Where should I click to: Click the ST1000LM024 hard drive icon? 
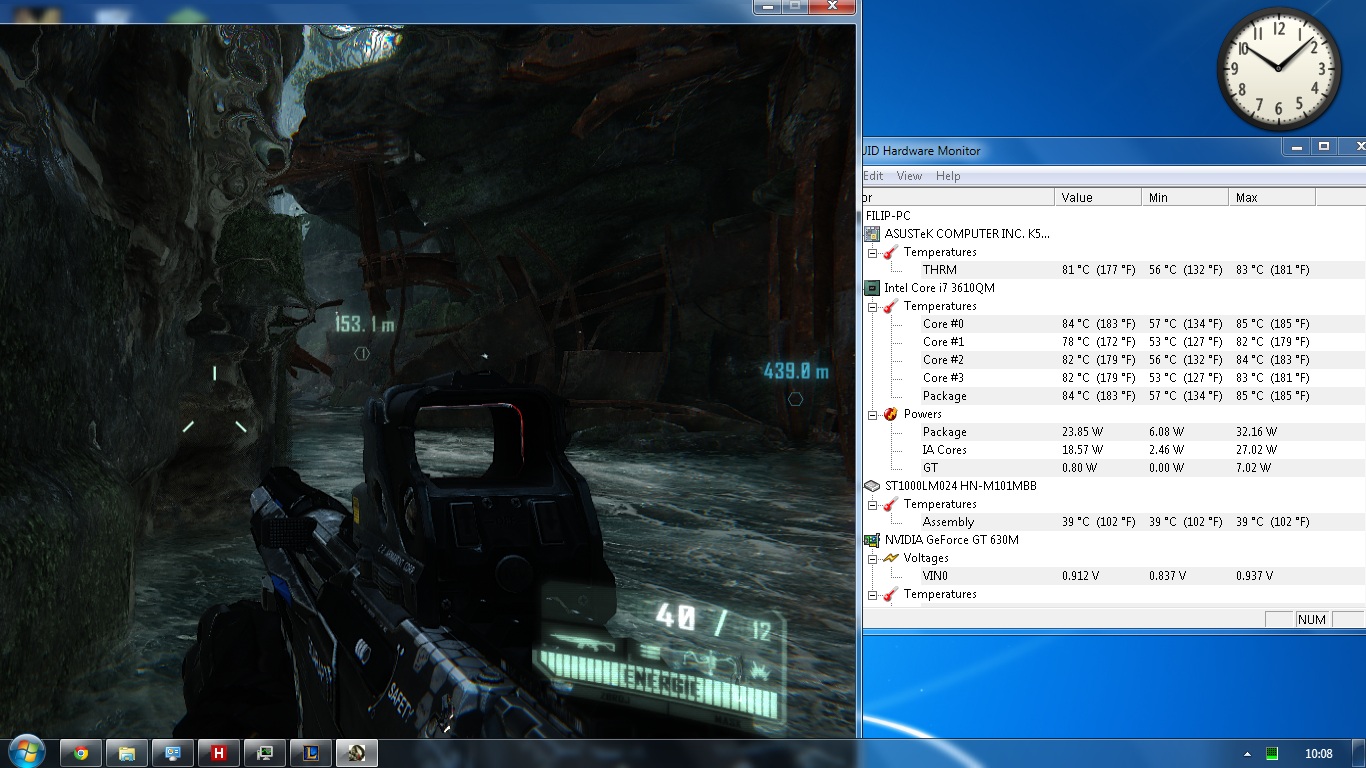click(x=872, y=486)
